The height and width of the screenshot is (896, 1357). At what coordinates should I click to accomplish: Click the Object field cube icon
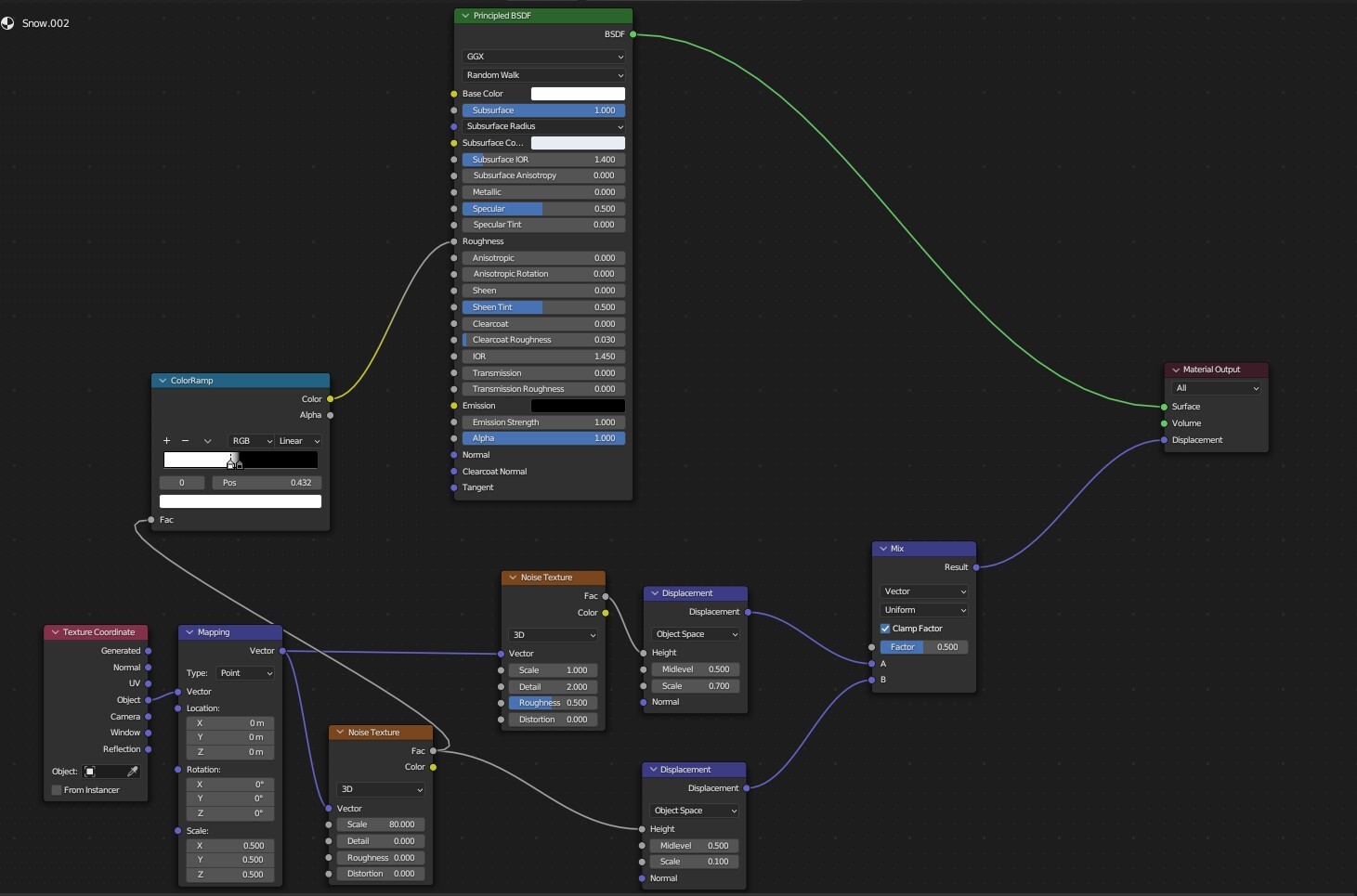(x=90, y=772)
